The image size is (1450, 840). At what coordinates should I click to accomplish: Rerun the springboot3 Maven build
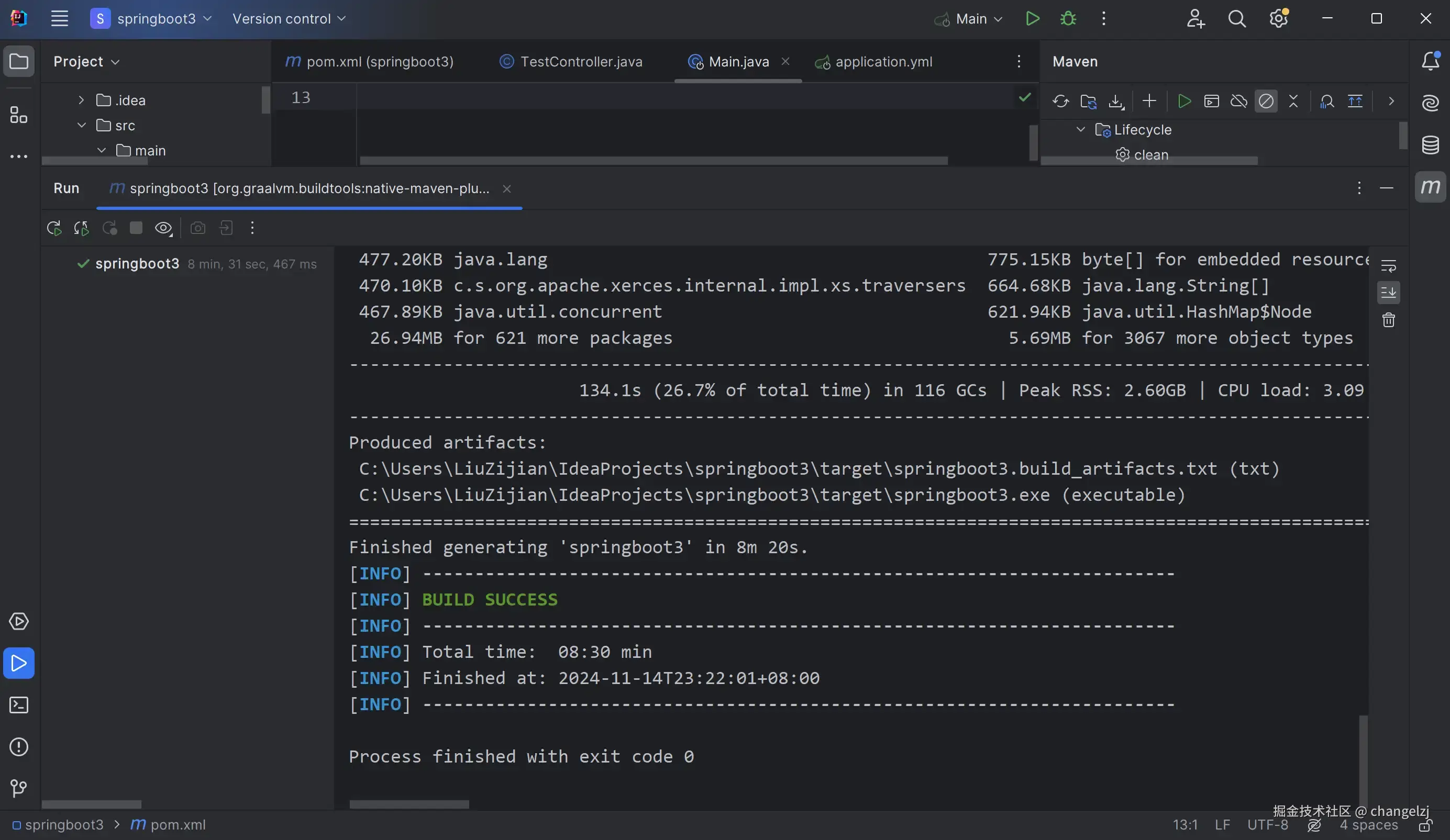click(54, 228)
